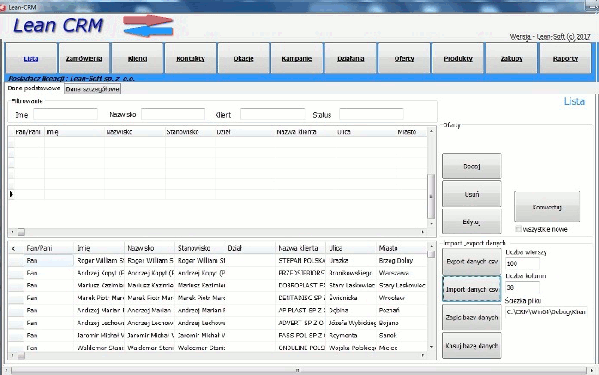Image resolution: width=599 pixels, height=375 pixels.
Task: Click the Dział header in lower table
Action: [250, 248]
